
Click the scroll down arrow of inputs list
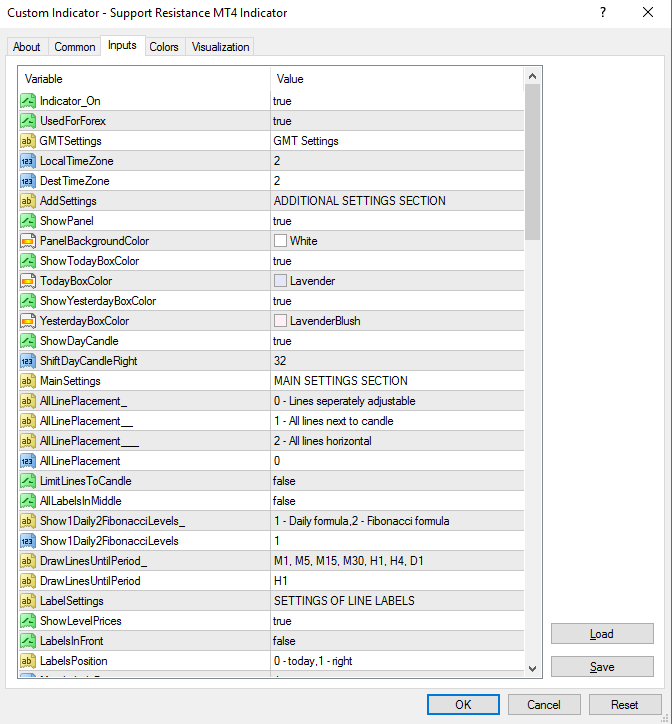532,668
